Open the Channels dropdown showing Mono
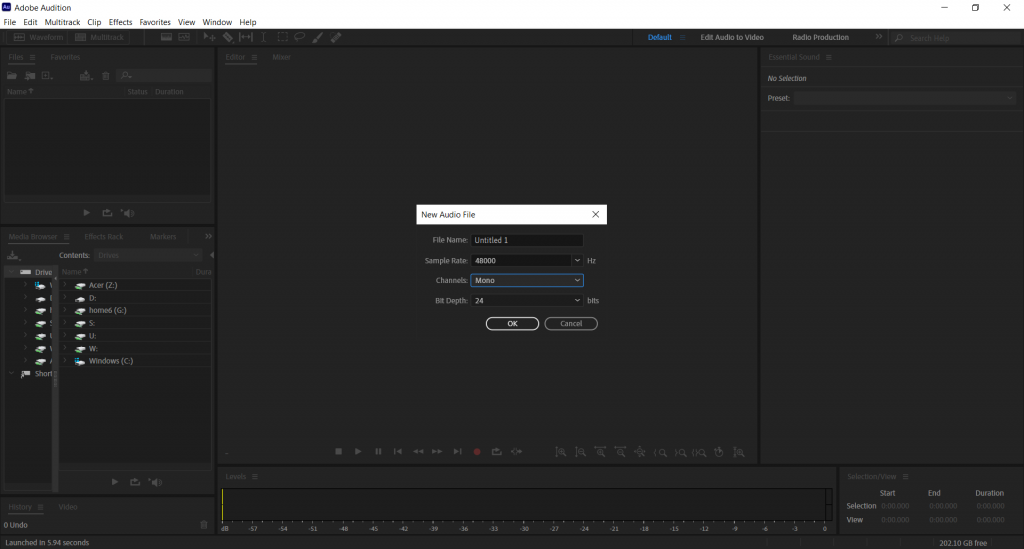 tap(527, 280)
